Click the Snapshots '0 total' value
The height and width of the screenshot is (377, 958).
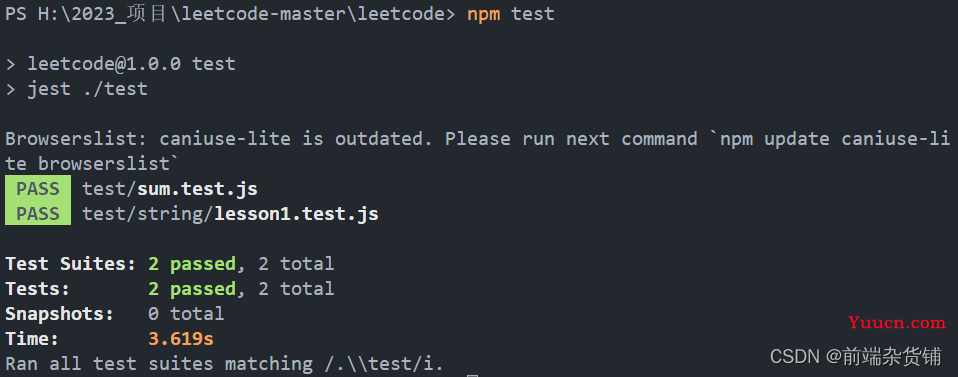[186, 314]
